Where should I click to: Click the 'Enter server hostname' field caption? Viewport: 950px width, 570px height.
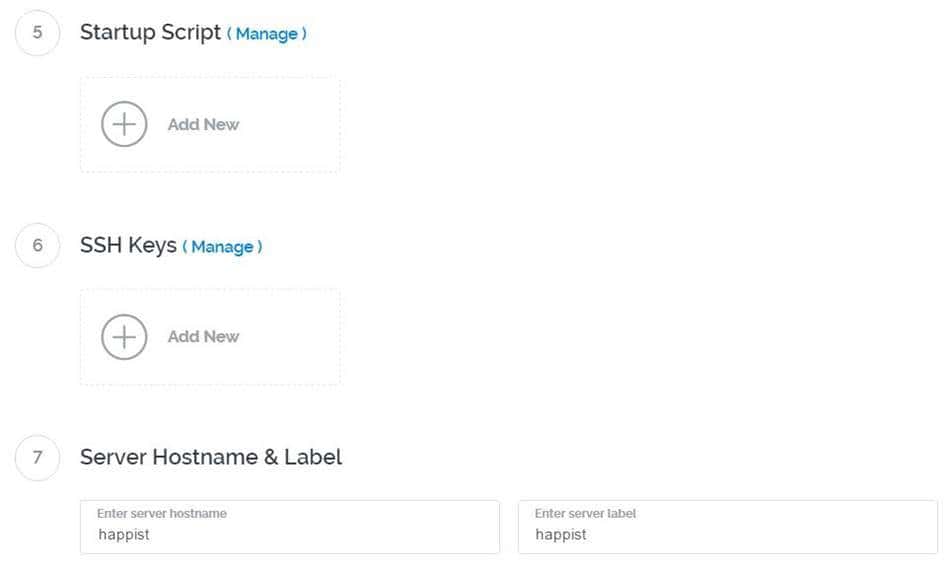coord(162,513)
